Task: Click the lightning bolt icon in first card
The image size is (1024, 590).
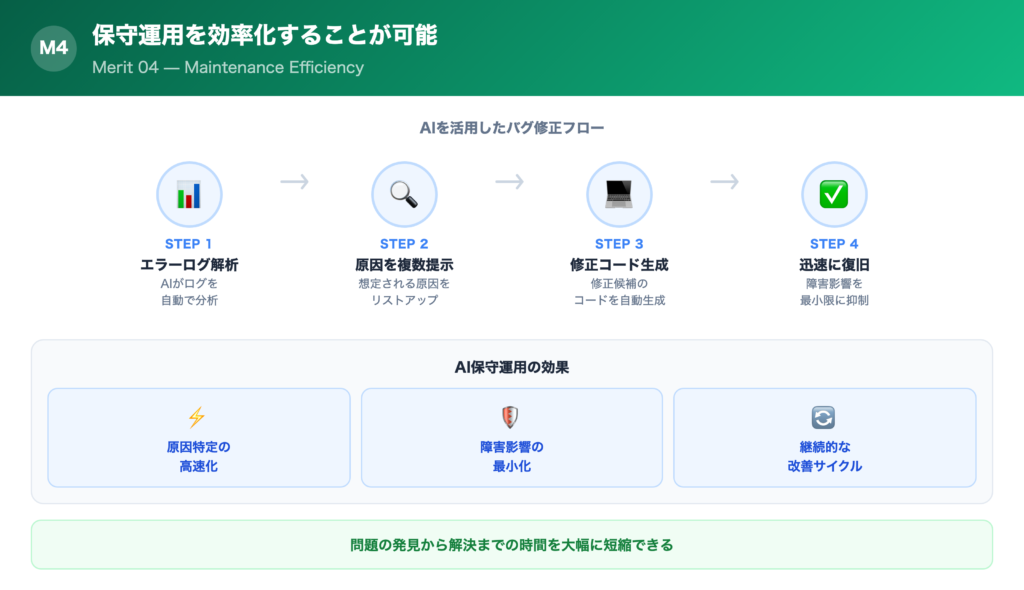Action: pos(197,417)
